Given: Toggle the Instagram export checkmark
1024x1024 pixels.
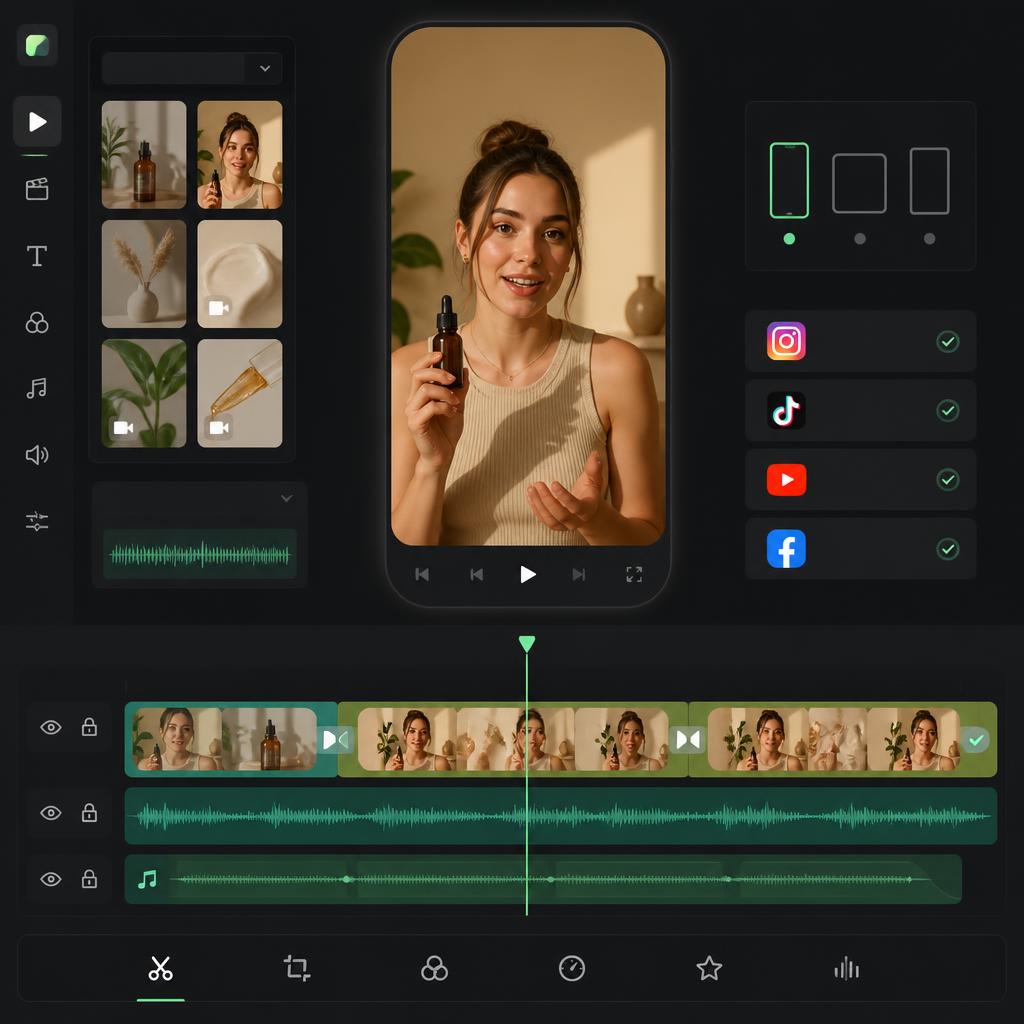Looking at the screenshot, I should tap(948, 341).
